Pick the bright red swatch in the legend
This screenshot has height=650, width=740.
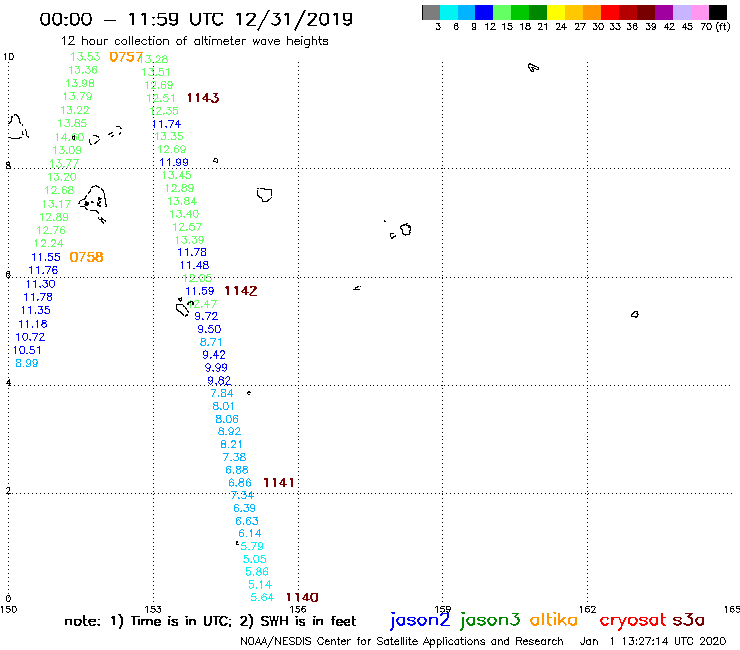609,12
